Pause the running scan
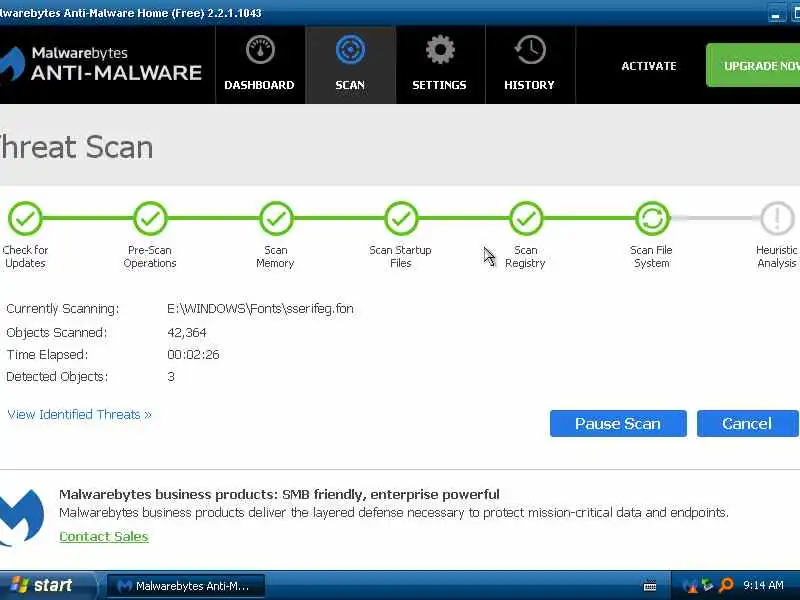The width and height of the screenshot is (800, 600). click(618, 423)
